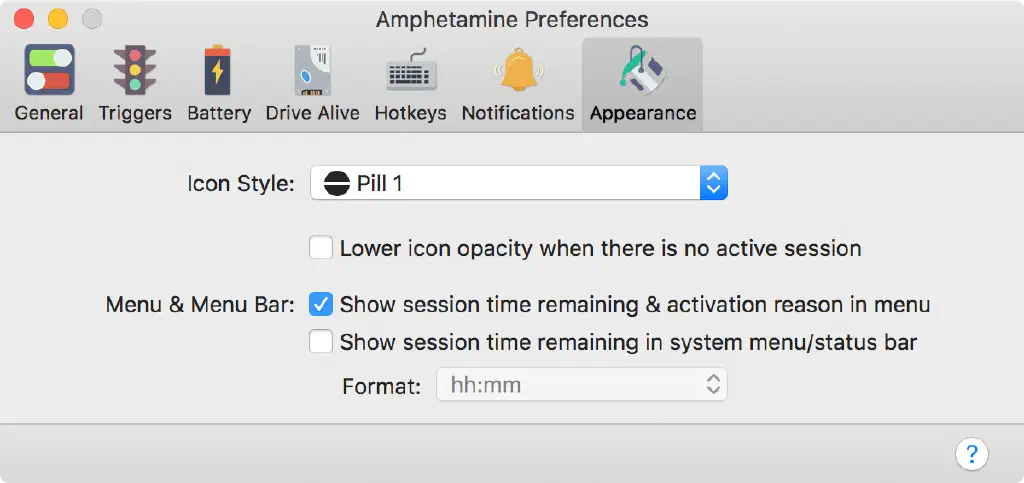Select the Hotkeys keyboard icon
Image resolution: width=1024 pixels, height=483 pixels.
[410, 70]
